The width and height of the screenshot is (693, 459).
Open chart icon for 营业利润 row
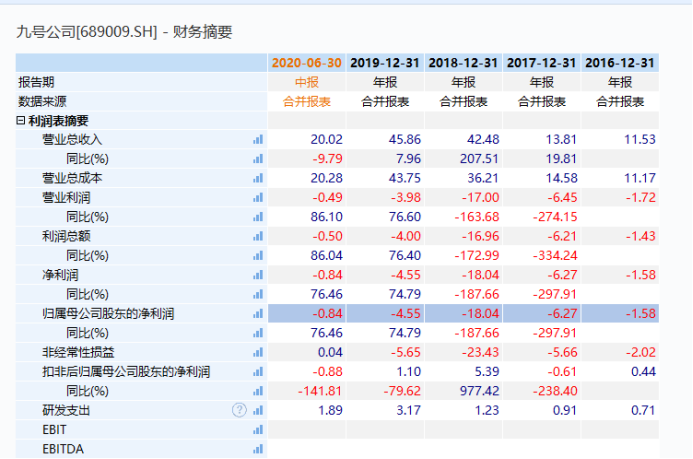coord(258,197)
